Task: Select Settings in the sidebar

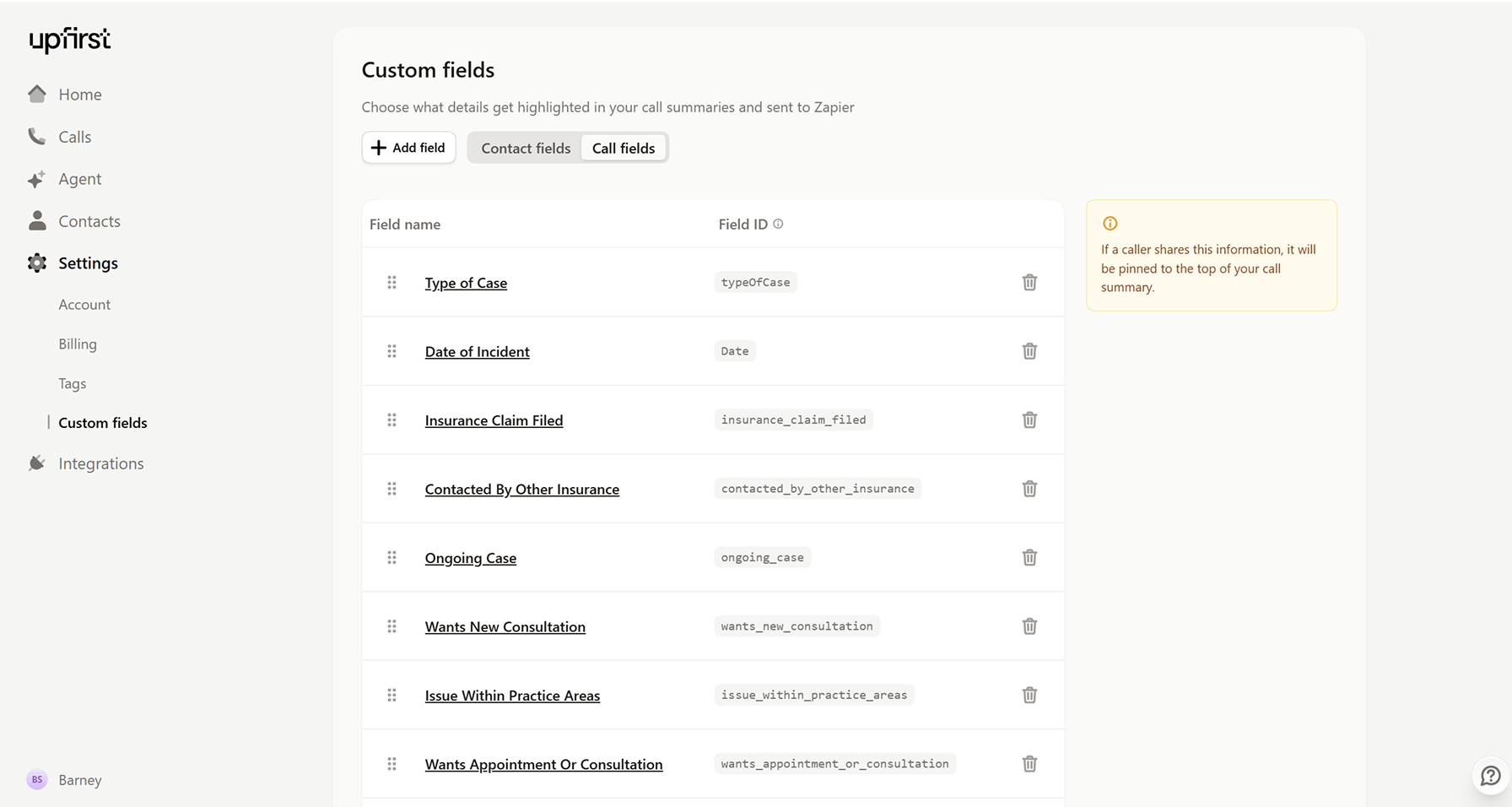Action: (88, 263)
